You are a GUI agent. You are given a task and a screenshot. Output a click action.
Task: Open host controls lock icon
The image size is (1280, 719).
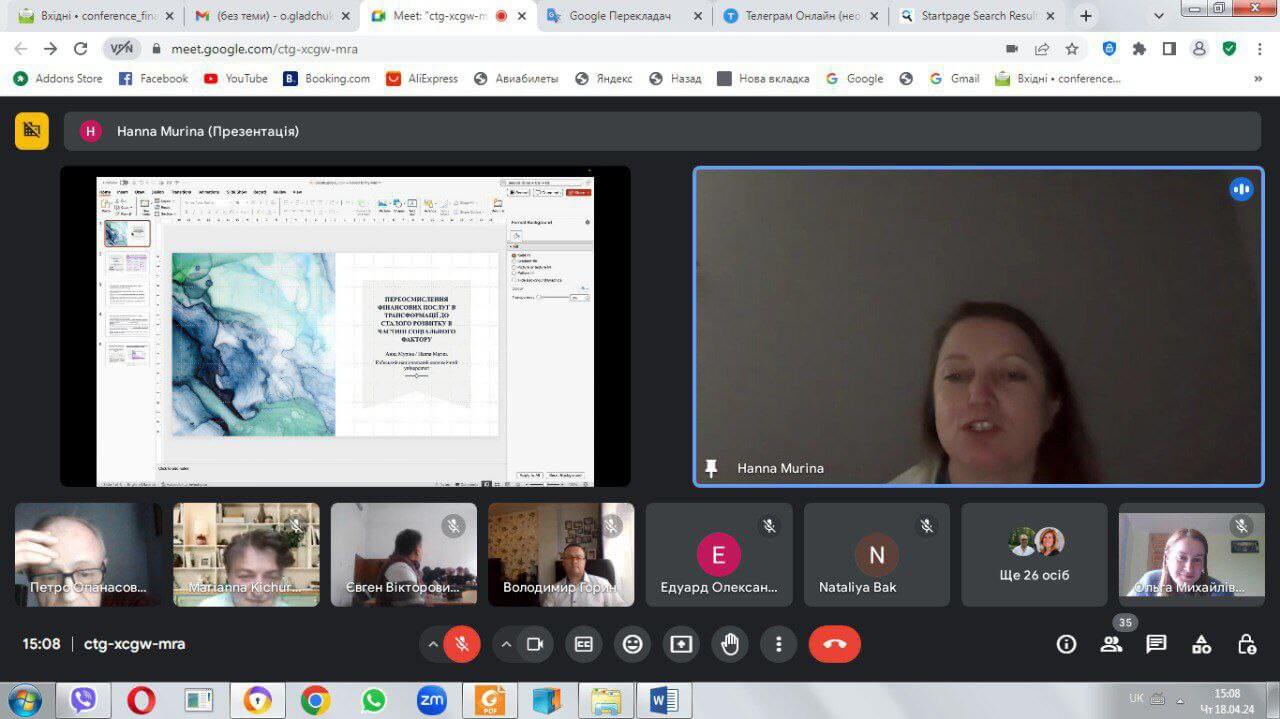1246,644
